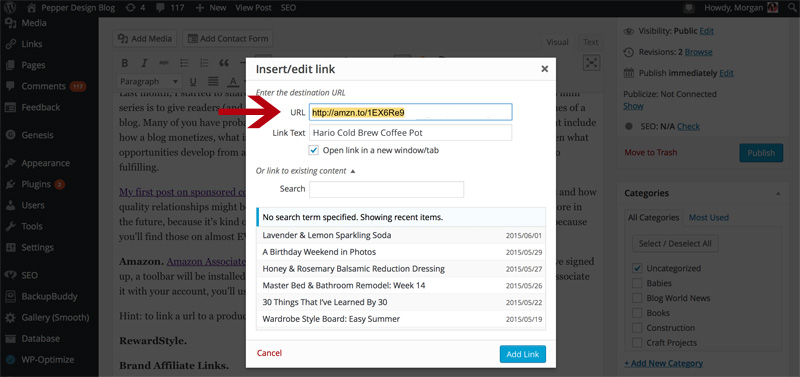The width and height of the screenshot is (800, 377).
Task: Open Feedback in the sidebar
Action: point(40,107)
